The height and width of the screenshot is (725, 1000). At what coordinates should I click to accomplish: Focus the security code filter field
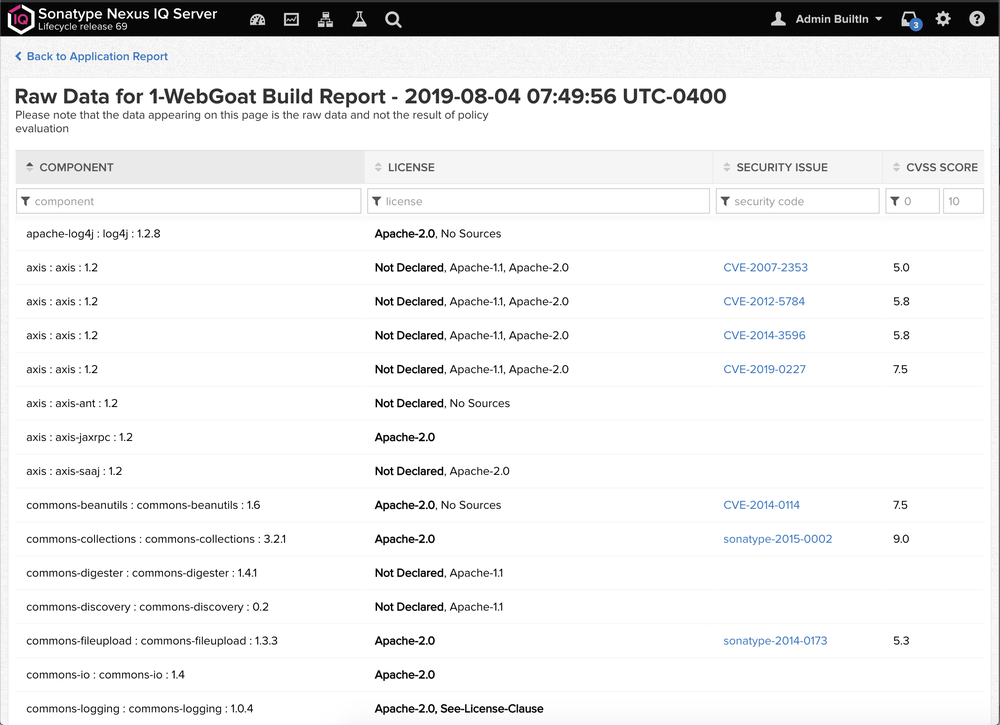point(797,201)
